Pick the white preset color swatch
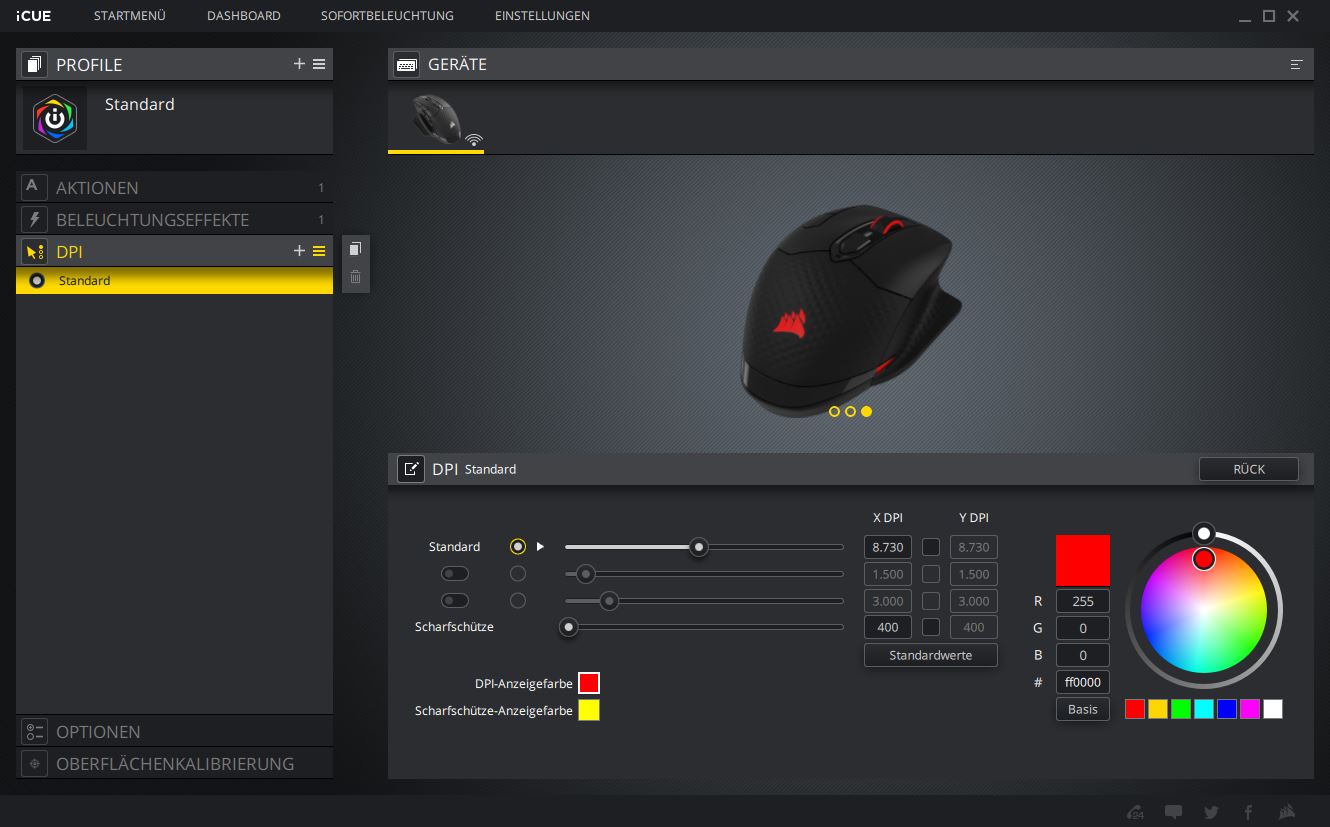This screenshot has width=1330, height=827. [x=1273, y=709]
